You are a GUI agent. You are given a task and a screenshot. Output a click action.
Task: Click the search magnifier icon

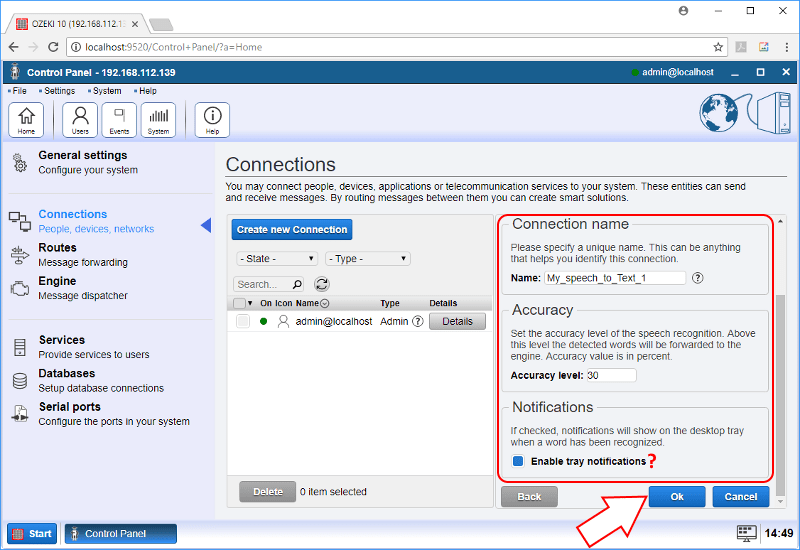[297, 284]
